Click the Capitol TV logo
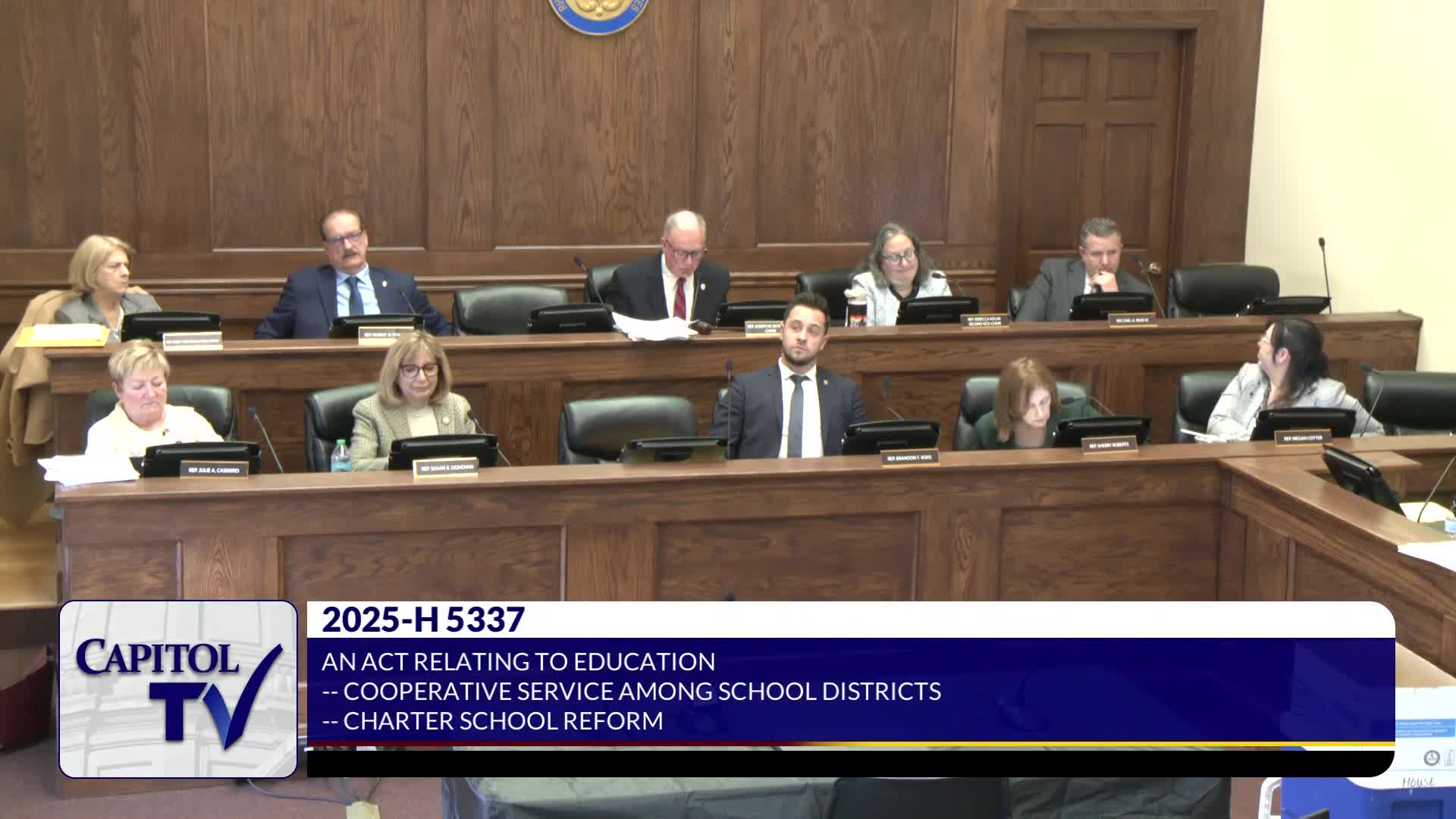 point(178,689)
